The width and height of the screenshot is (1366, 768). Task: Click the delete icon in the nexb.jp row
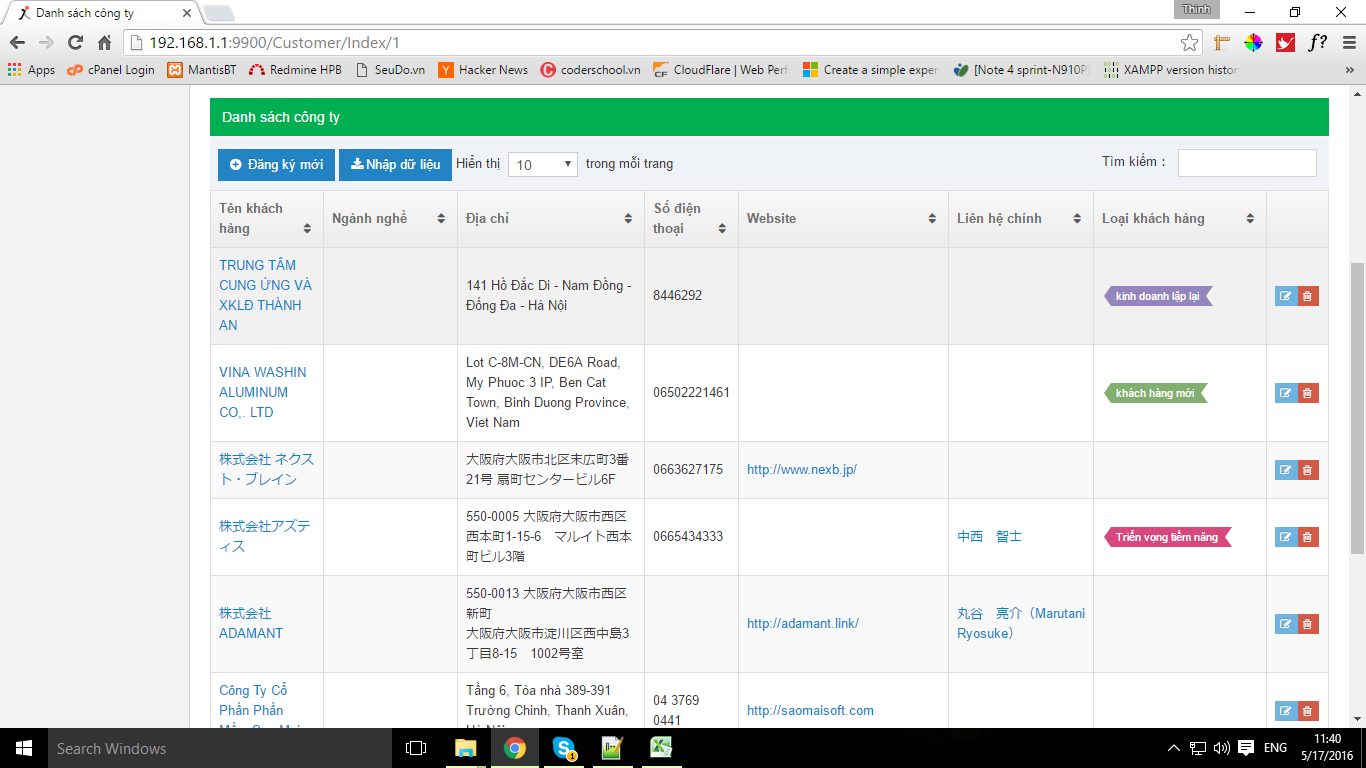(x=1307, y=470)
